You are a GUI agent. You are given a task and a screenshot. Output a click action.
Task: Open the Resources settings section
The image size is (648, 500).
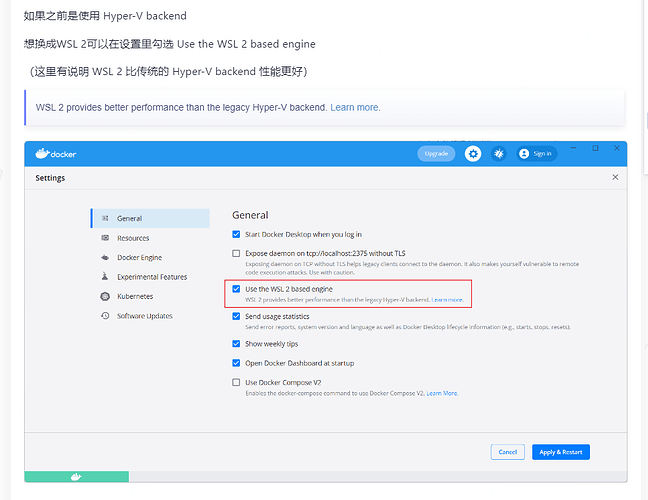tap(133, 238)
